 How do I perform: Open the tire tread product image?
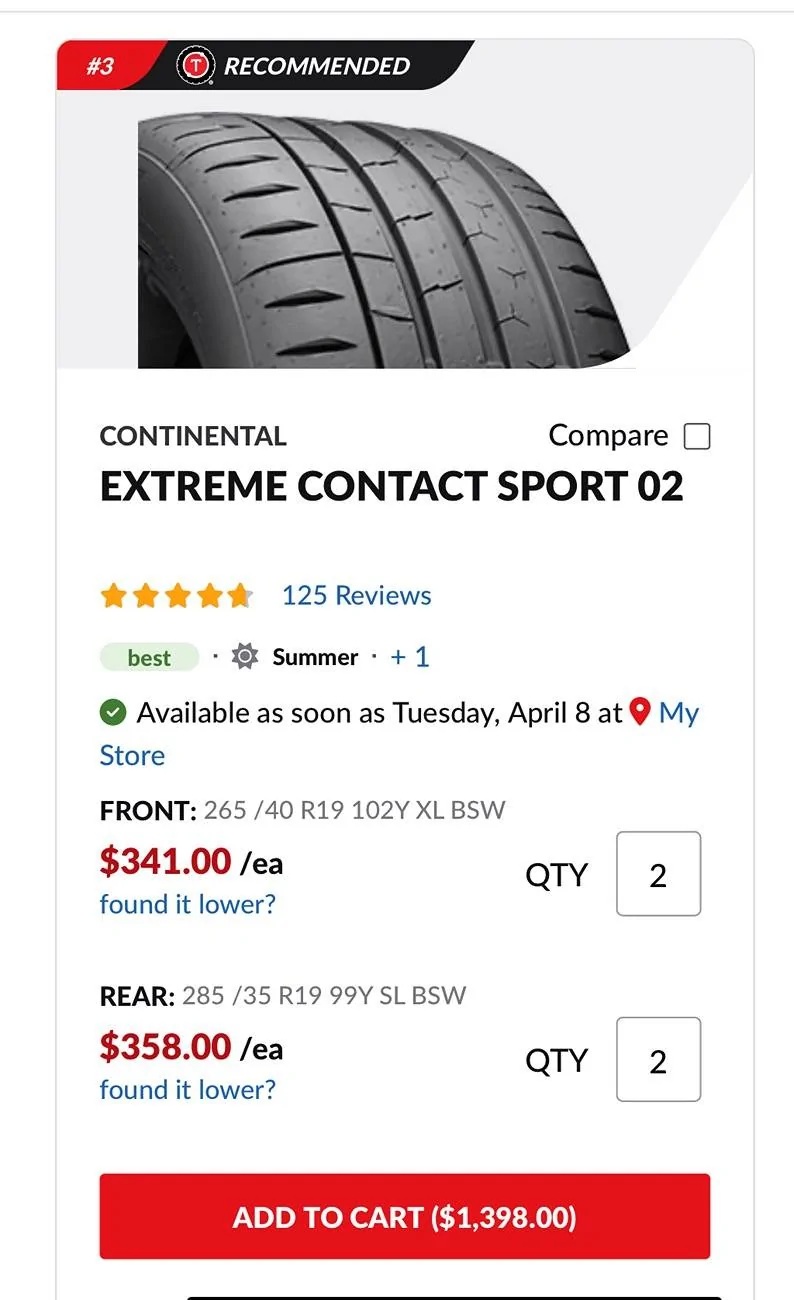[x=398, y=240]
